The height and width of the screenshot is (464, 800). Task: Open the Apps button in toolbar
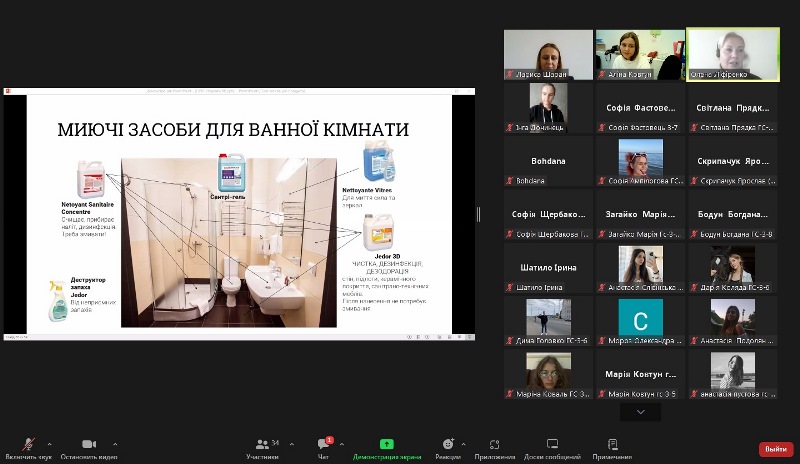point(494,448)
